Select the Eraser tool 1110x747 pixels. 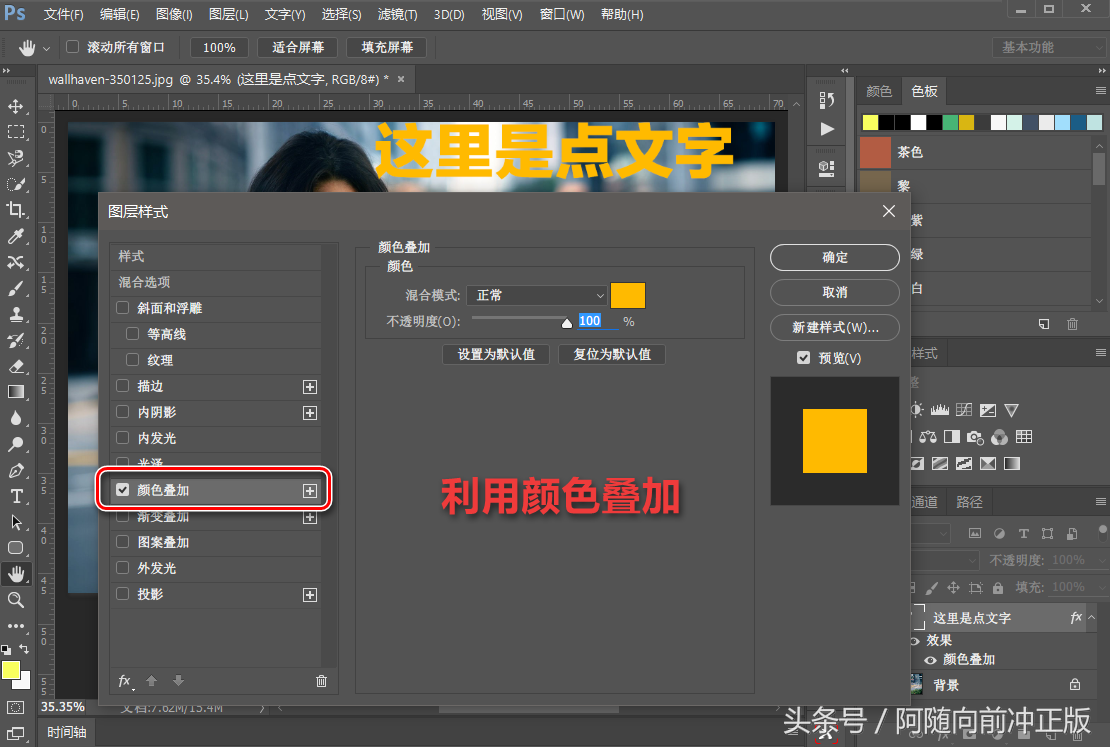[16, 367]
